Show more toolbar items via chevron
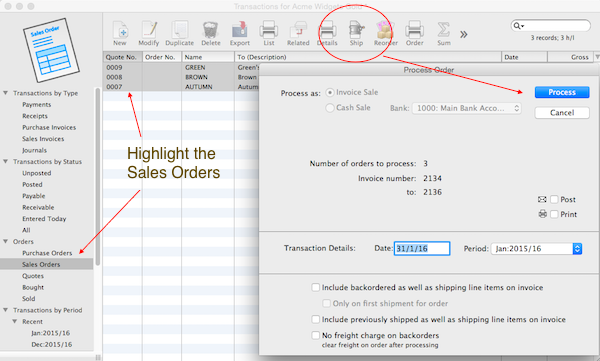Viewport: 600px width, 361px height. (464, 34)
